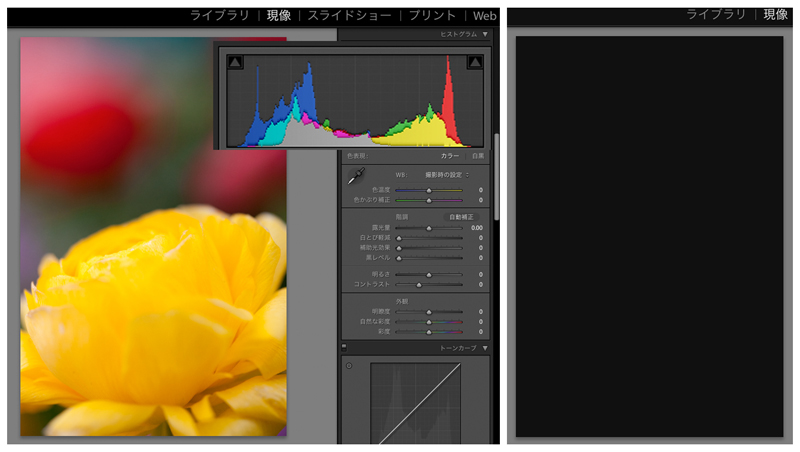Click the 外観 section label
Image resolution: width=800 pixels, height=452 pixels.
coord(402,302)
